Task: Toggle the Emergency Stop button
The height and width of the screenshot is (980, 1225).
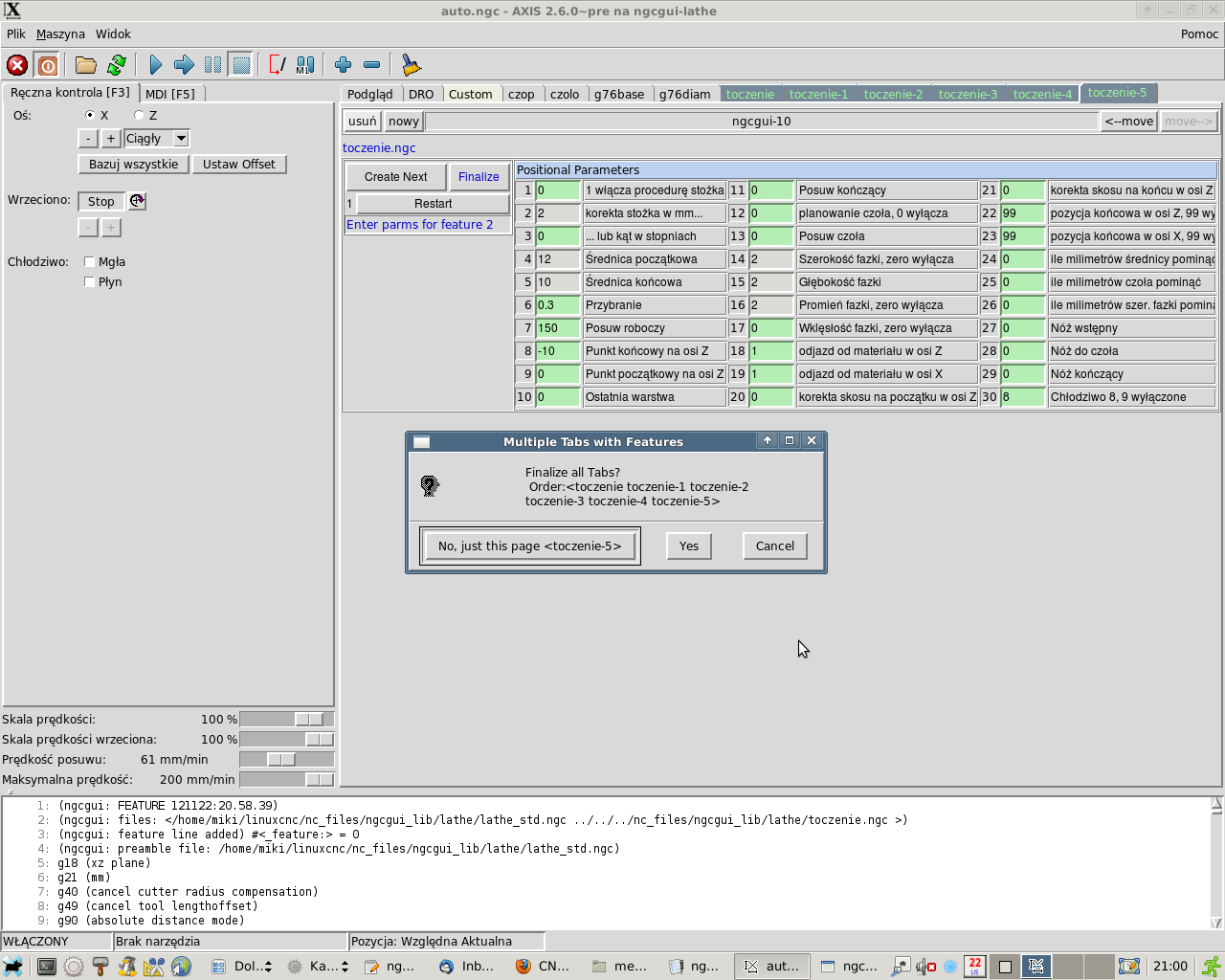Action: tap(17, 65)
